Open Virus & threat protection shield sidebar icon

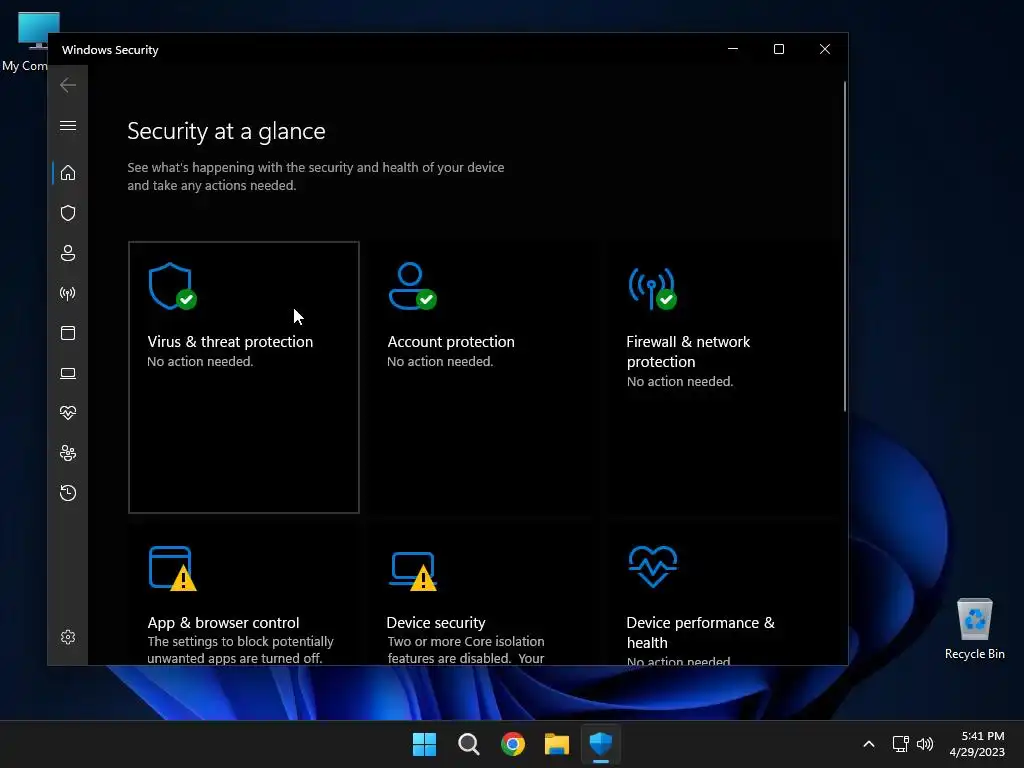tap(68, 213)
